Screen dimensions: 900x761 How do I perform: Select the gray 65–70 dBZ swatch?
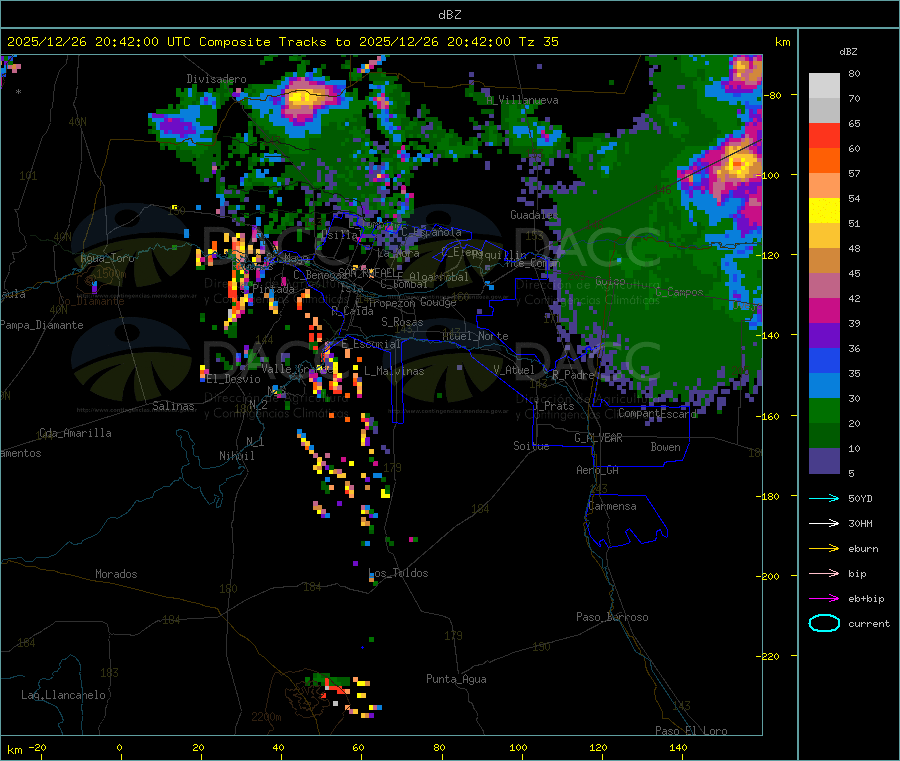[x=824, y=111]
